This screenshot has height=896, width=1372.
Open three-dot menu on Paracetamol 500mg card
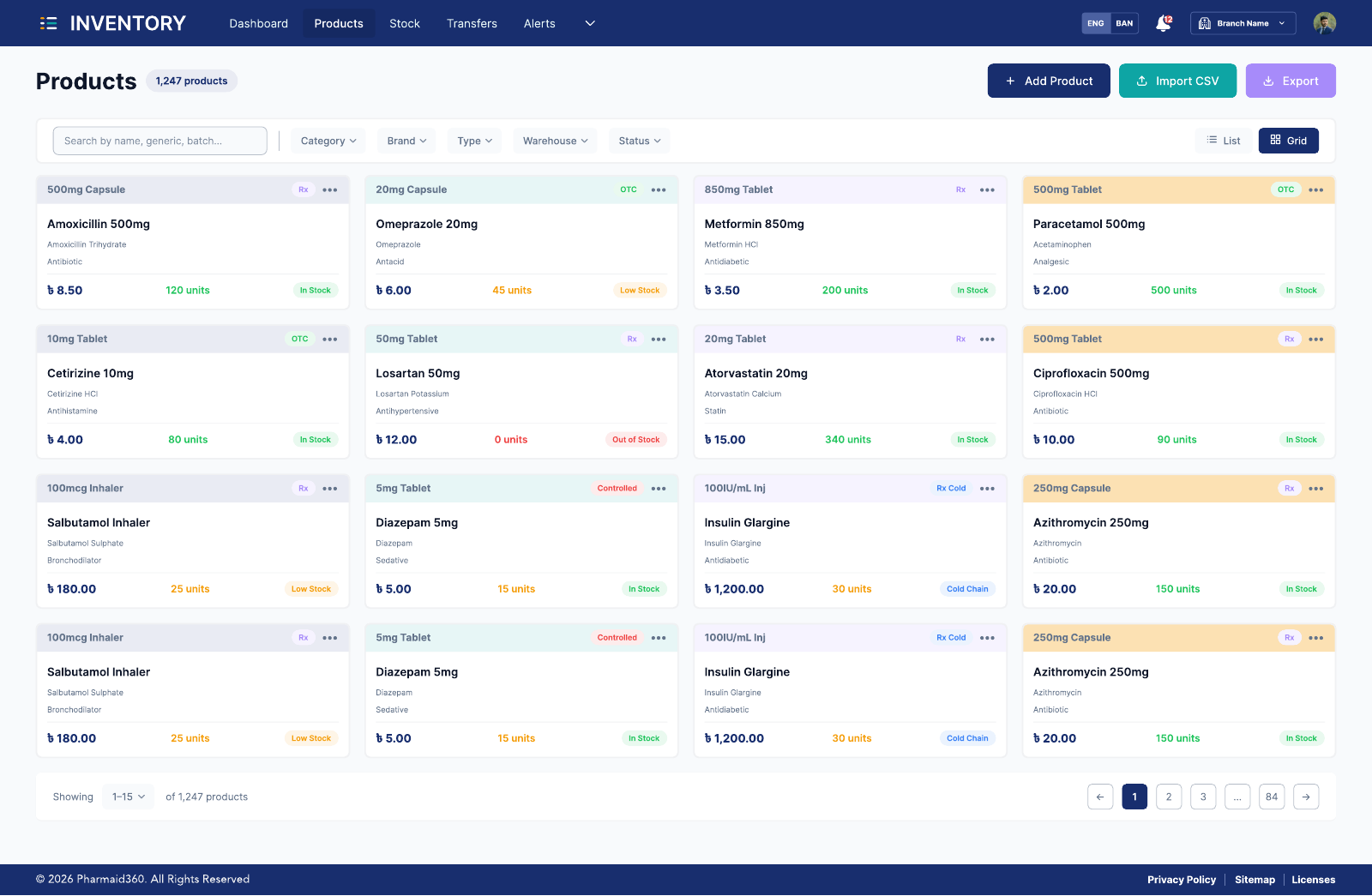point(1316,190)
